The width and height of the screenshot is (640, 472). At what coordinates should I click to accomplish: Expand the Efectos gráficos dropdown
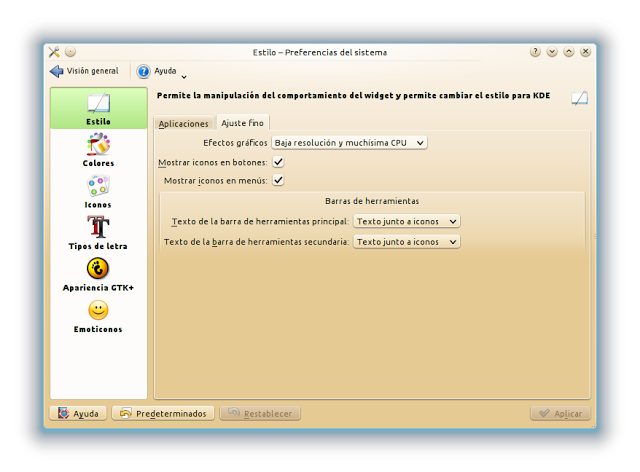(x=349, y=143)
